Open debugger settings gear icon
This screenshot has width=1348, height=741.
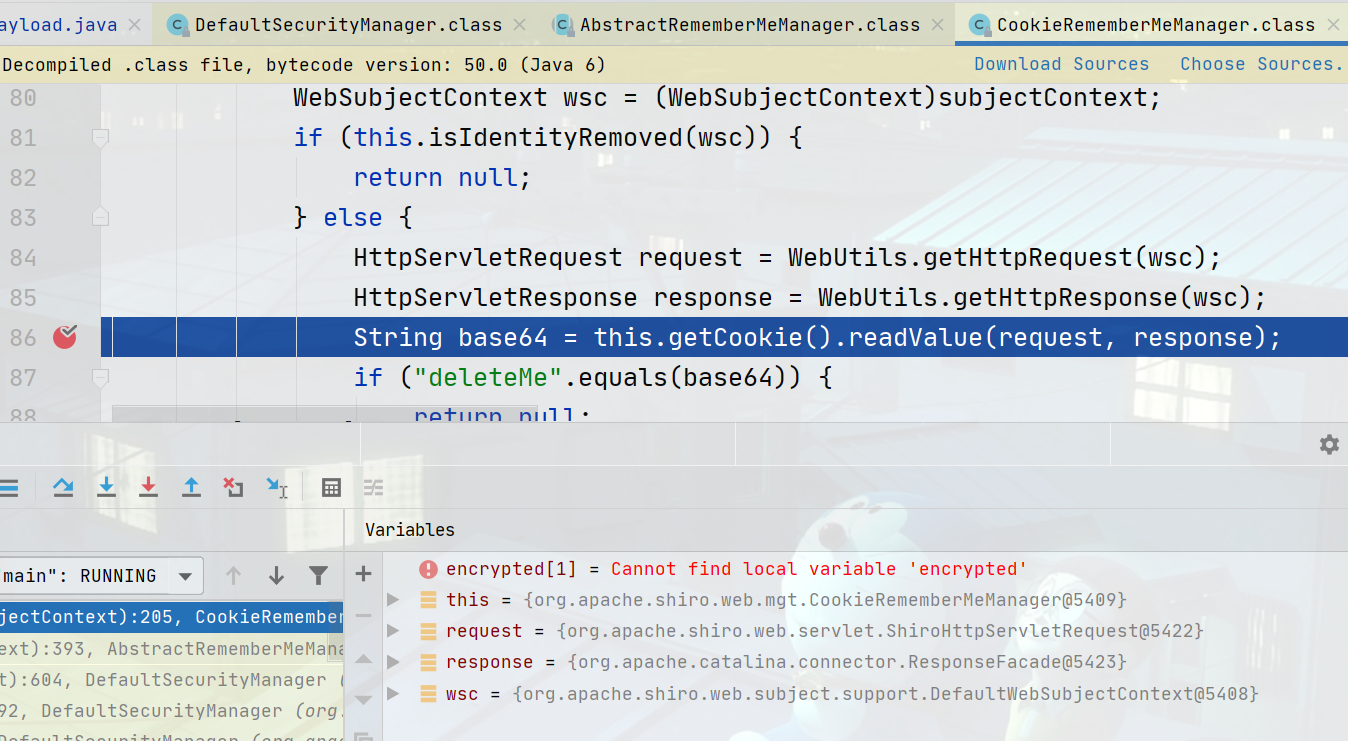tap(1329, 445)
